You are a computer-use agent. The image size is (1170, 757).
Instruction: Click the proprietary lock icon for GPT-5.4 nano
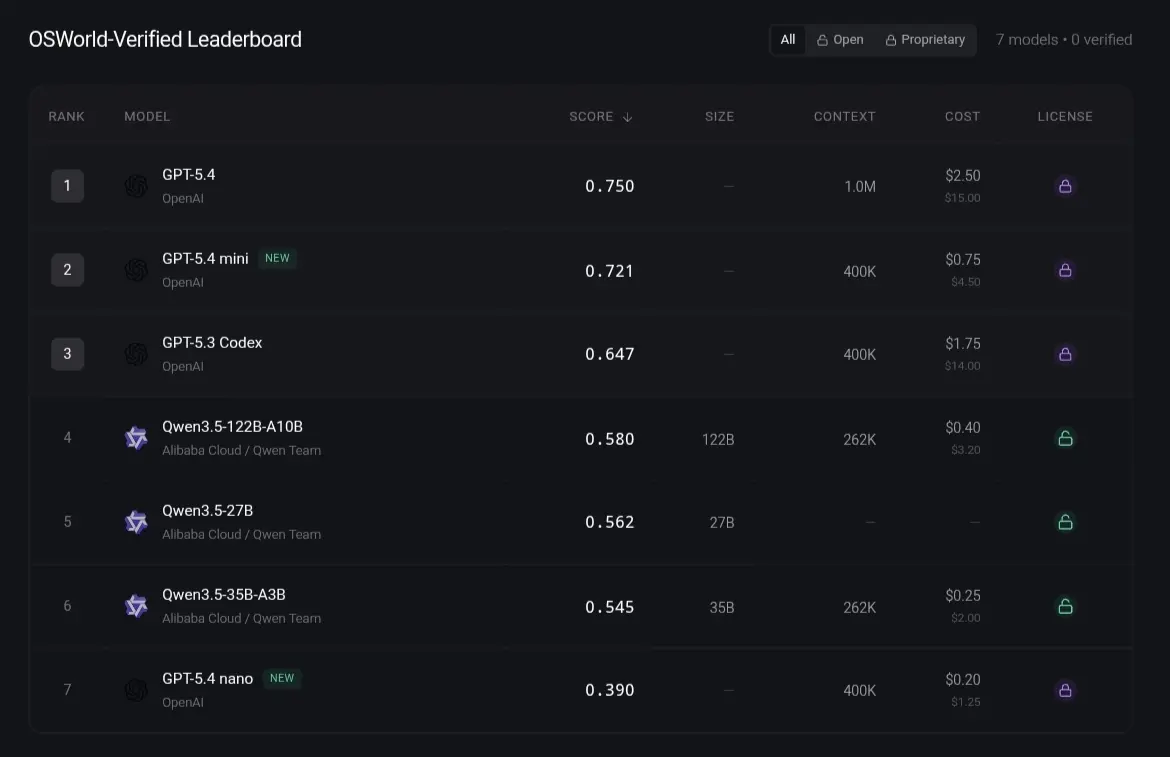click(x=1065, y=690)
